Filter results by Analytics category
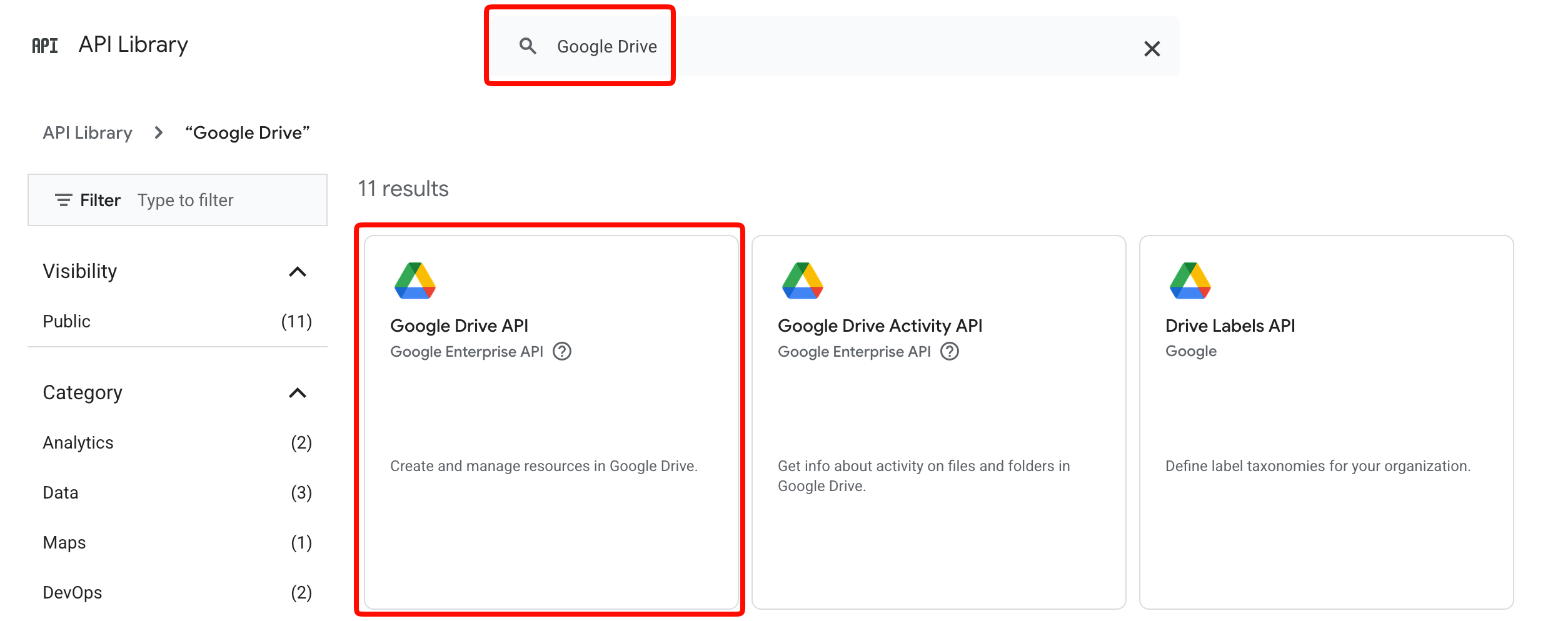Viewport: 1568px width, 621px height. [x=78, y=442]
